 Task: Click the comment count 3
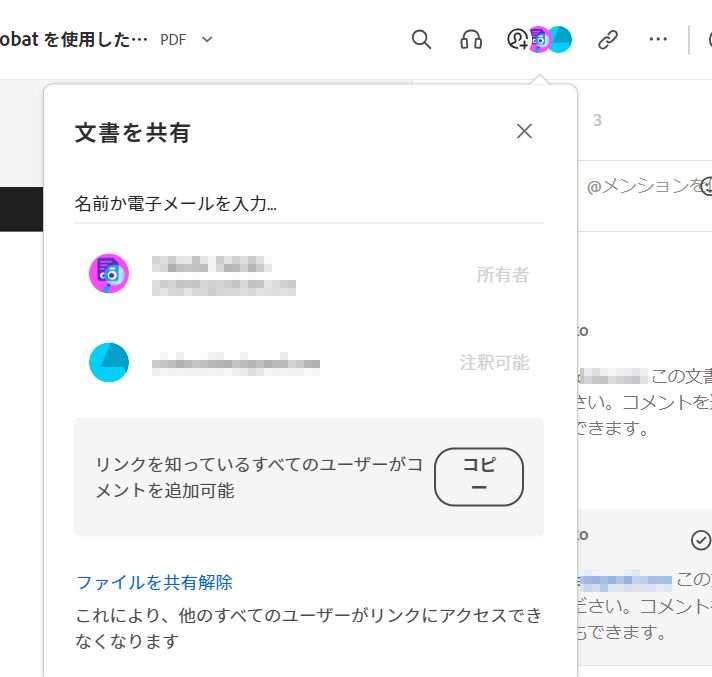click(598, 120)
